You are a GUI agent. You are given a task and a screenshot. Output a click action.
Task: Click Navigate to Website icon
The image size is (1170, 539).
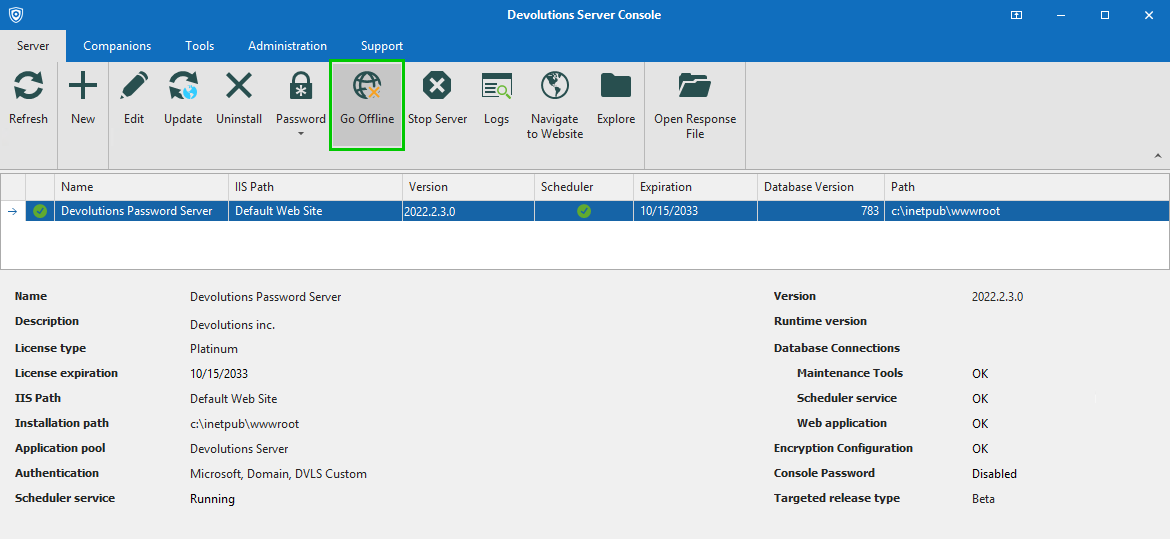tap(555, 87)
